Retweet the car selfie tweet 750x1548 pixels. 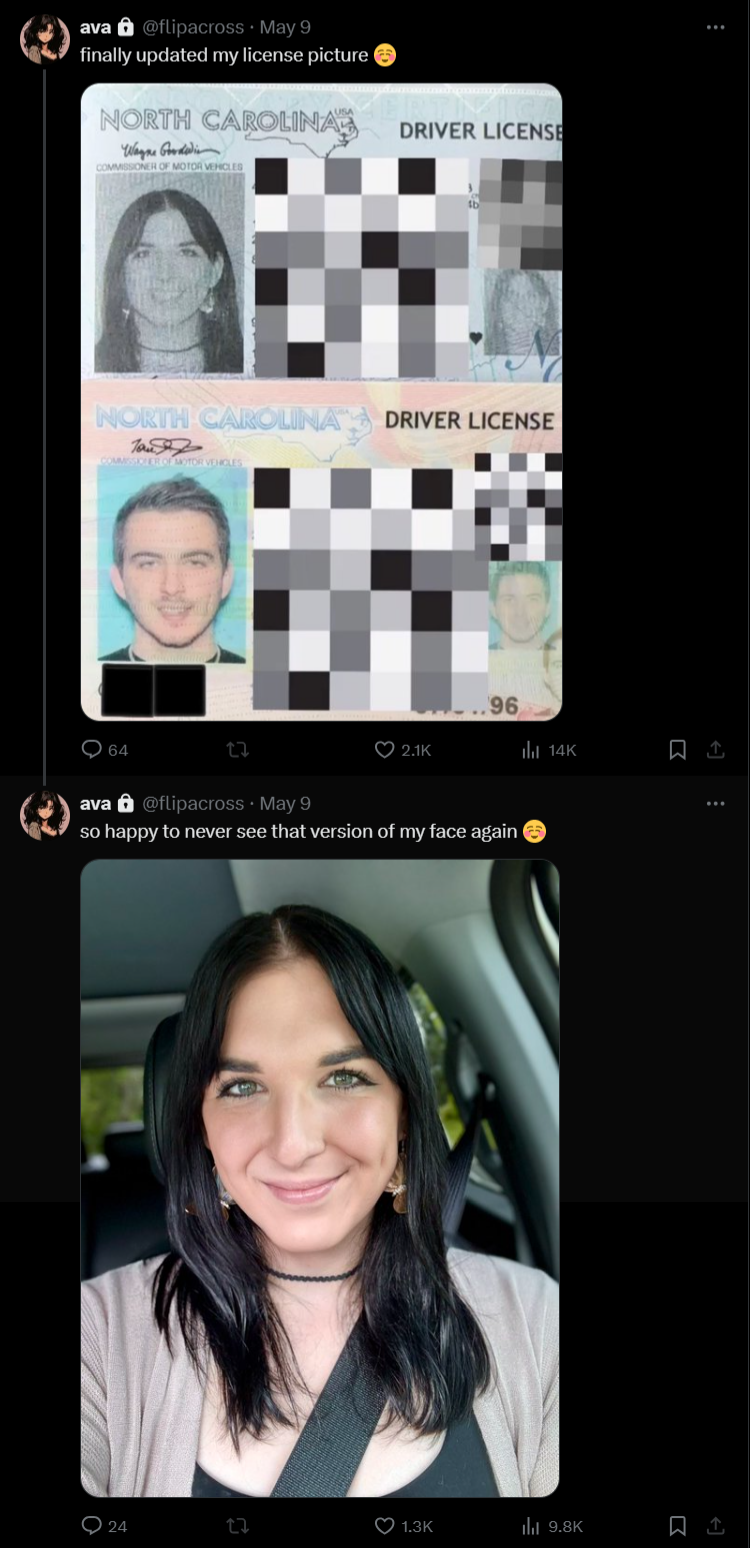pyautogui.click(x=238, y=1525)
